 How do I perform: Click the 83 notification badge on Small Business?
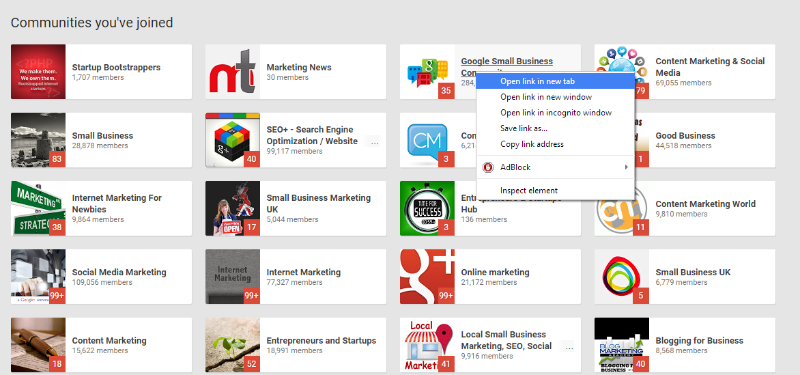pos(57,159)
